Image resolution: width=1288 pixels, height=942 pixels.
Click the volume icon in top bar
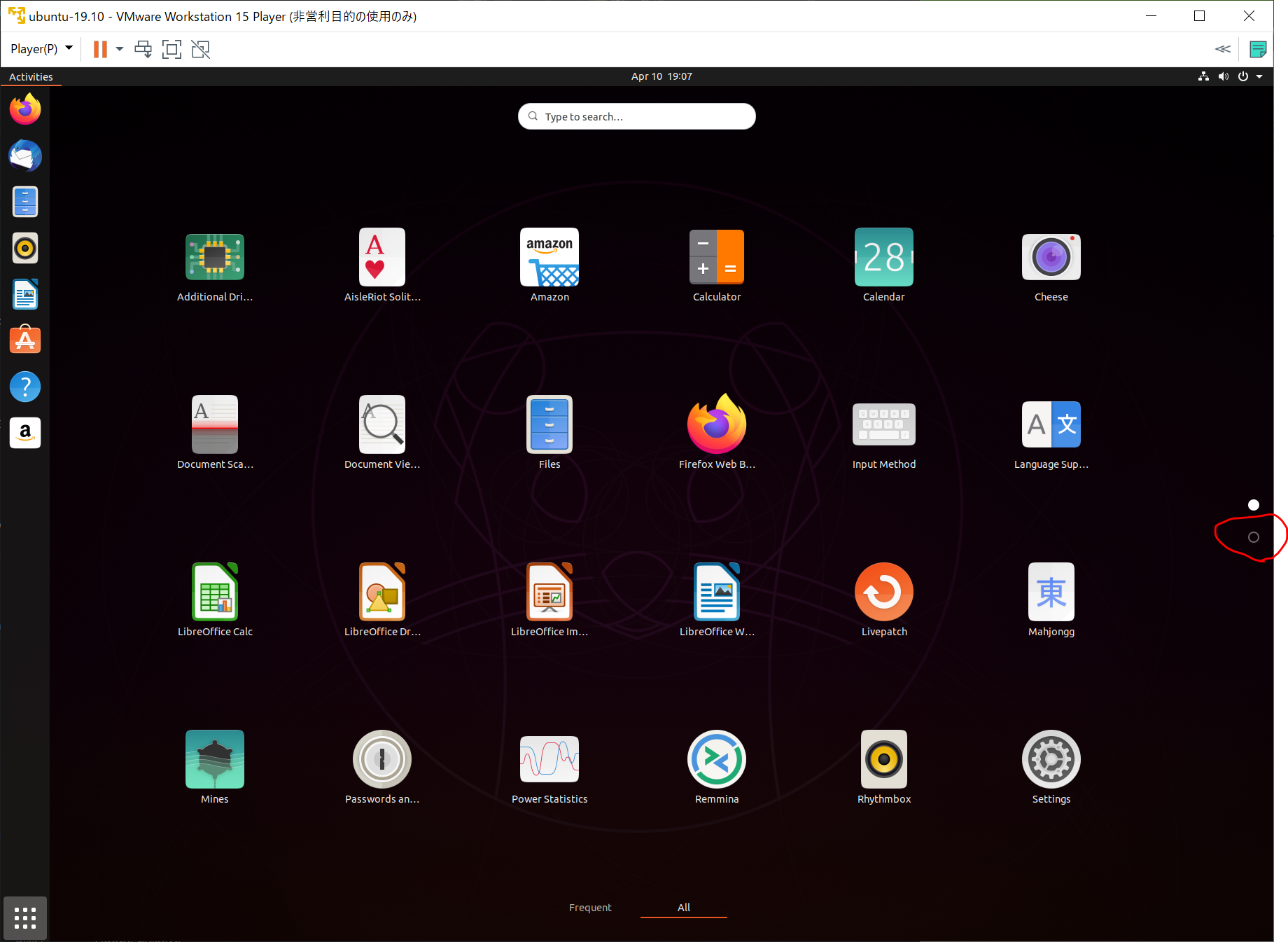(x=1224, y=76)
